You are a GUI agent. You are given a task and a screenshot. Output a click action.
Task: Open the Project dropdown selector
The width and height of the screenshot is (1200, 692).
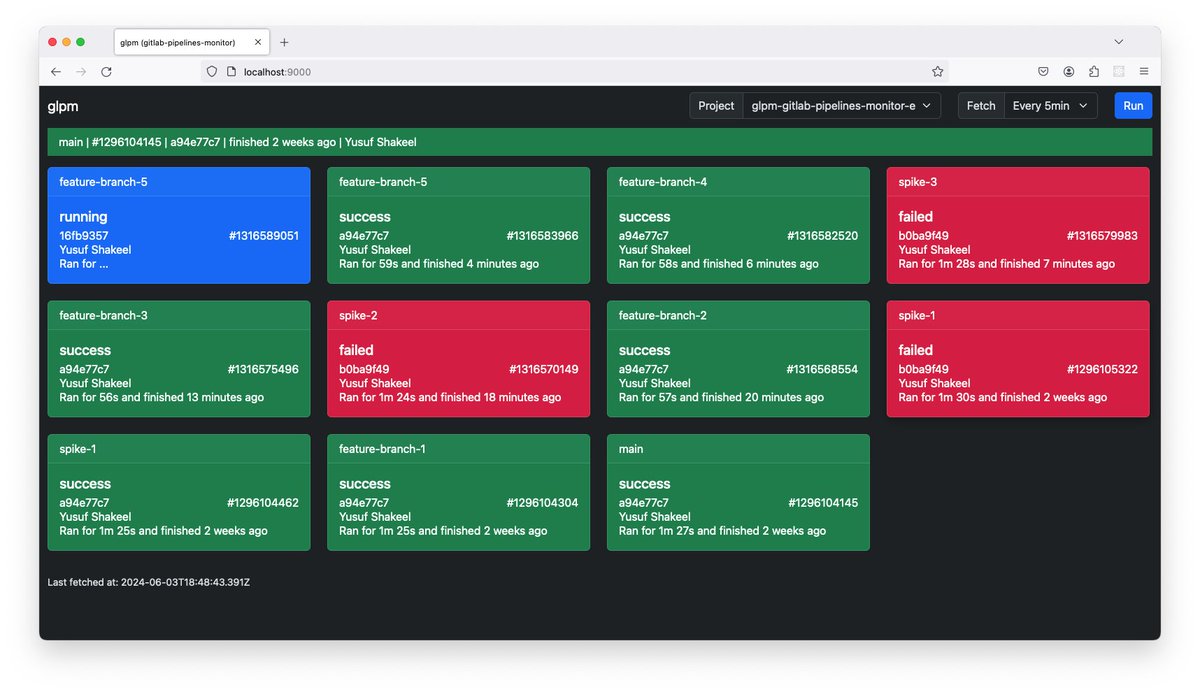(841, 106)
